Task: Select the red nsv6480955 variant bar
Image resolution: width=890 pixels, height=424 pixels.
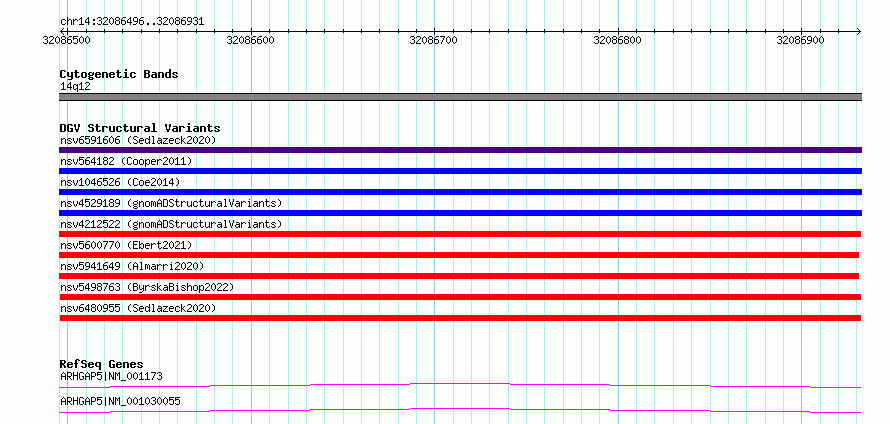Action: click(x=460, y=318)
